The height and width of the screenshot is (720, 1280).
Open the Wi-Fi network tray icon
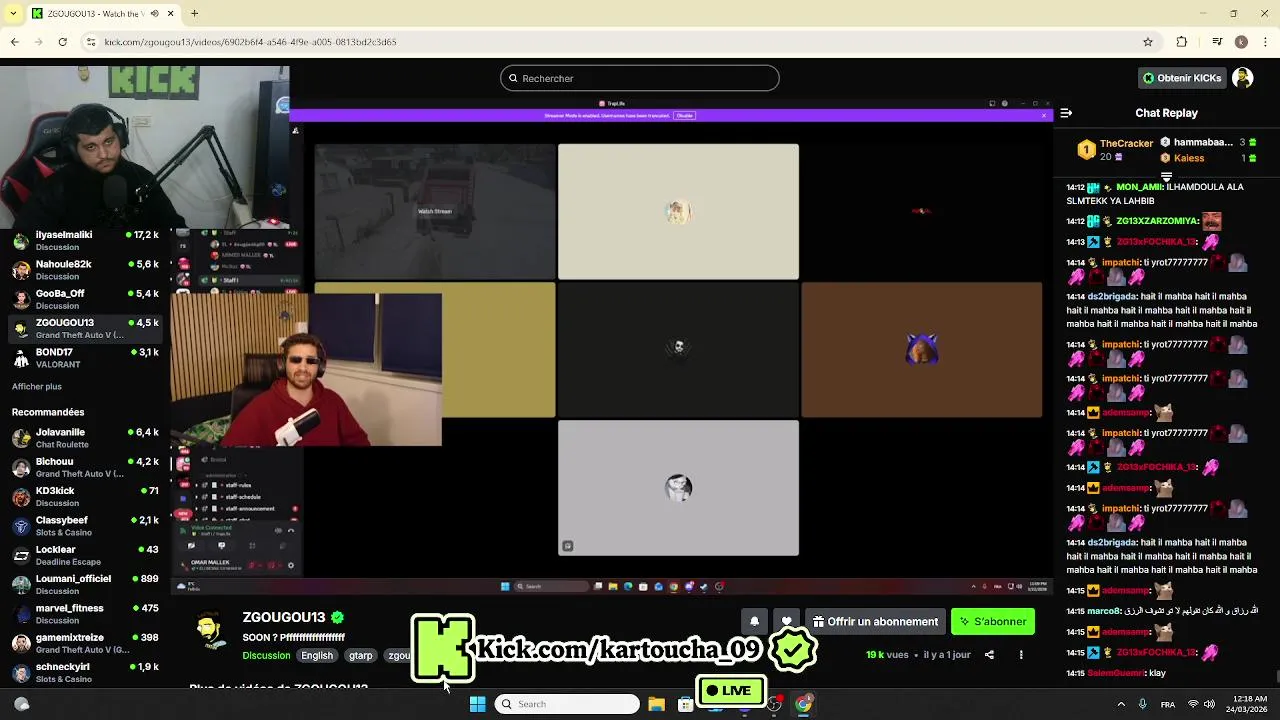click(1193, 704)
